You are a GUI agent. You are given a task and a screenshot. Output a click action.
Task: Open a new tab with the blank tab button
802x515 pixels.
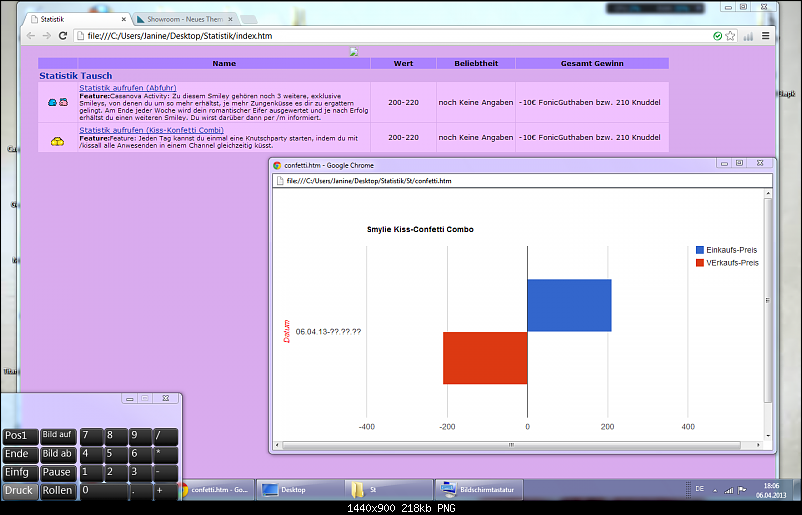coord(249,19)
